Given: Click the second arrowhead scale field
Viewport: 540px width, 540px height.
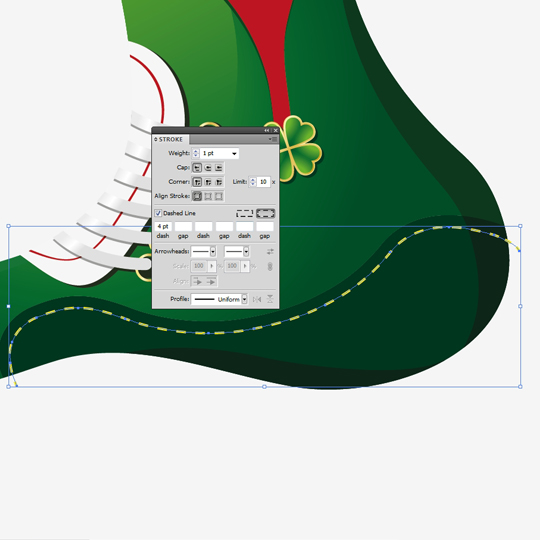Looking at the screenshot, I should (x=232, y=266).
